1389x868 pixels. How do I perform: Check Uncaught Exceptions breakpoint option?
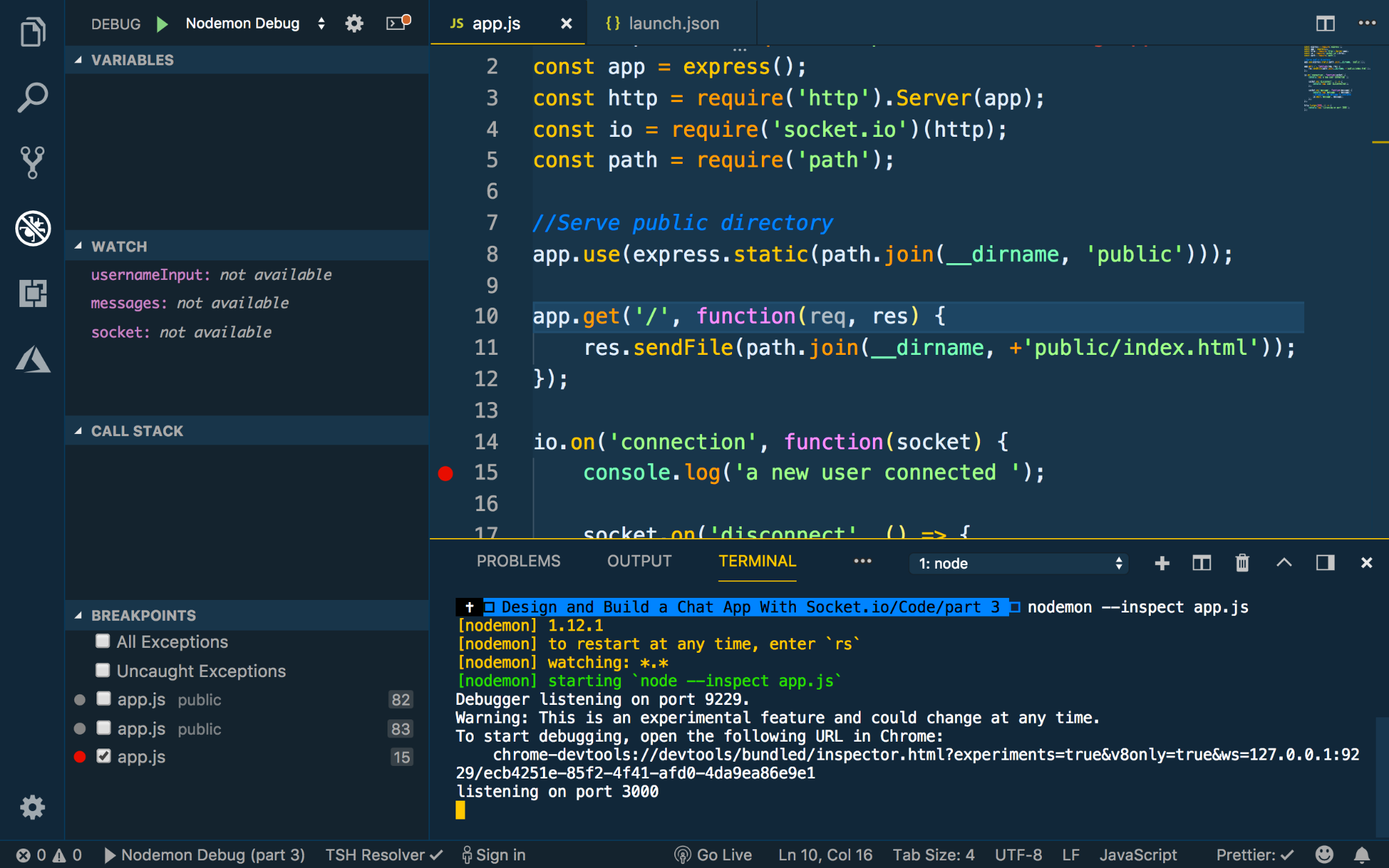click(x=102, y=669)
